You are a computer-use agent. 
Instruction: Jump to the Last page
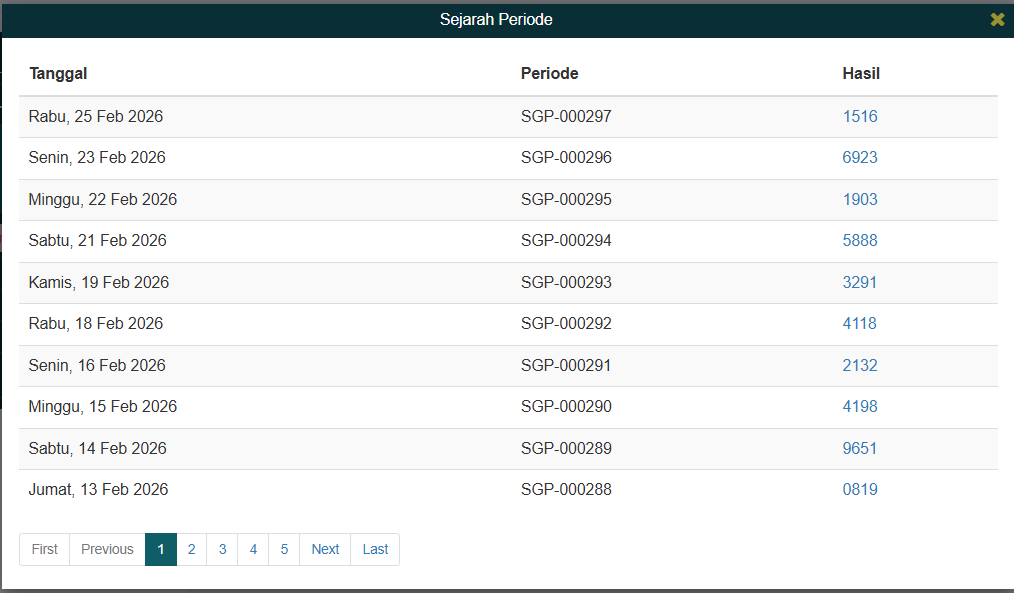[x=375, y=549]
